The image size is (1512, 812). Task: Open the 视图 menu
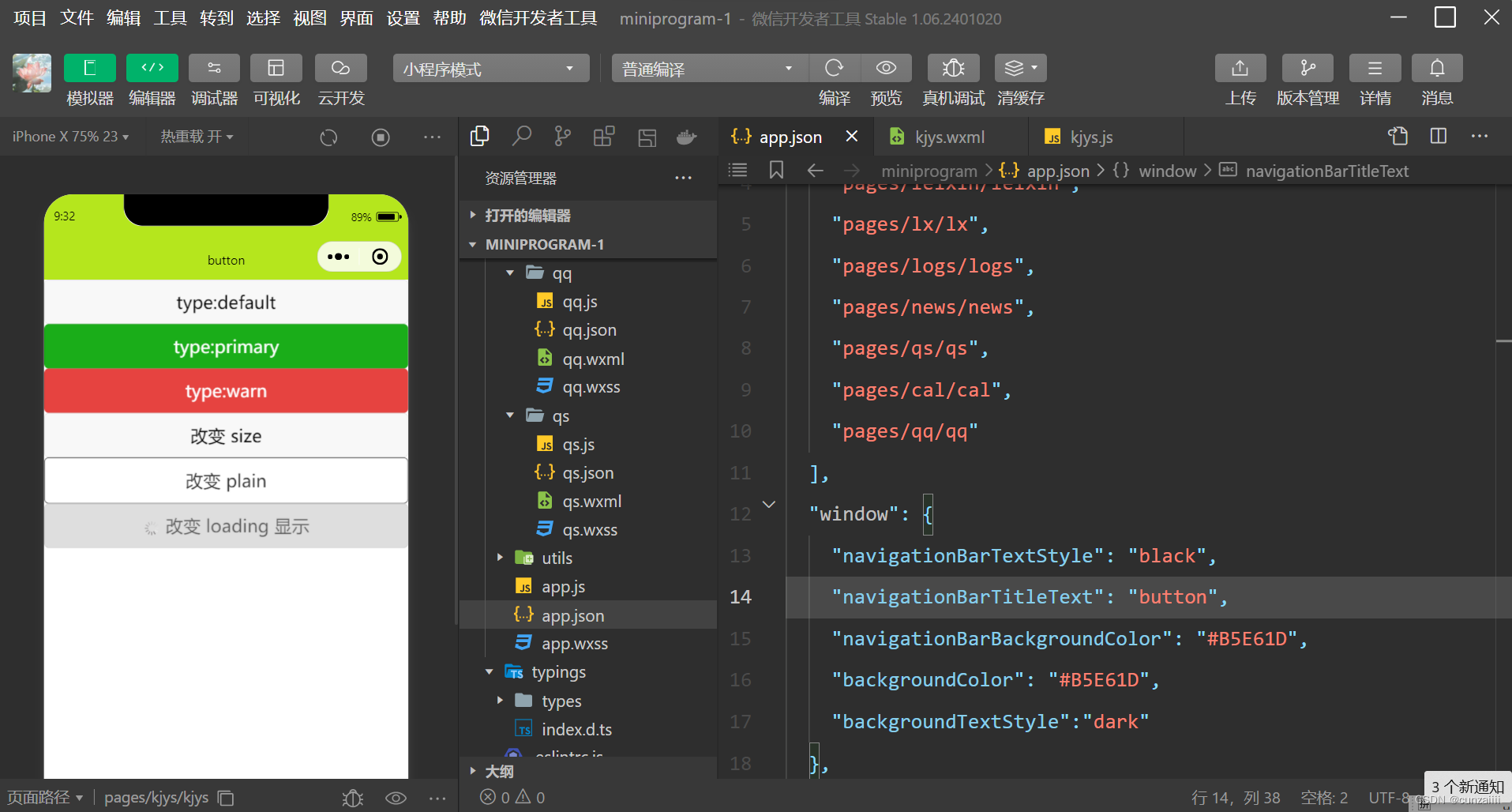tap(310, 18)
